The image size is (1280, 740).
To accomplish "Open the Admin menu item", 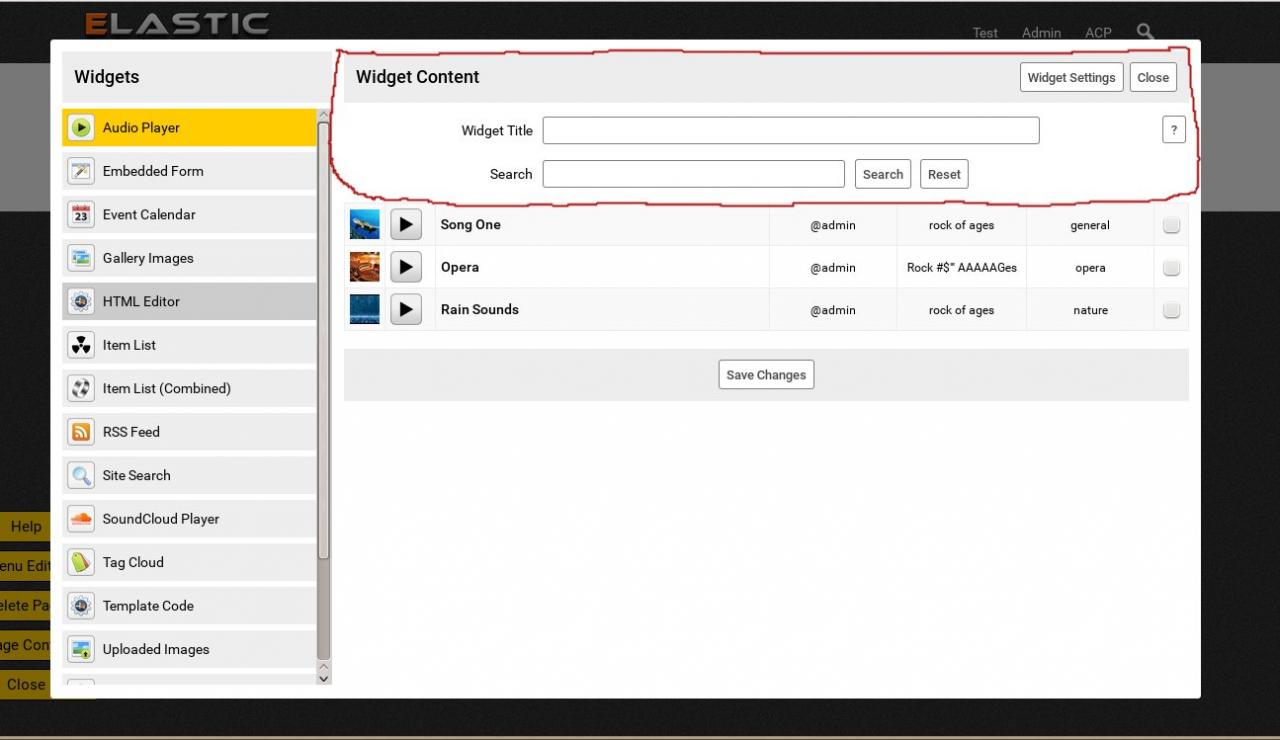I will tap(1041, 33).
